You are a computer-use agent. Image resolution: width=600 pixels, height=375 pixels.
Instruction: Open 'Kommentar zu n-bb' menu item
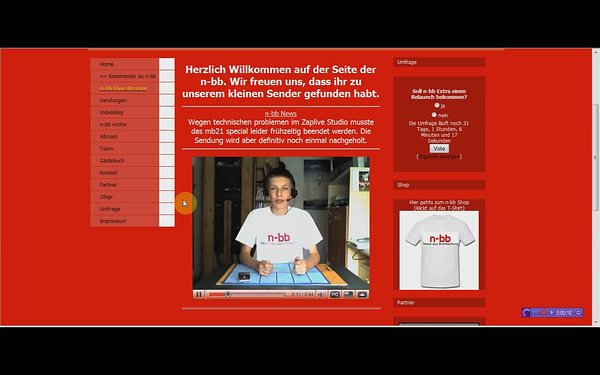125,76
